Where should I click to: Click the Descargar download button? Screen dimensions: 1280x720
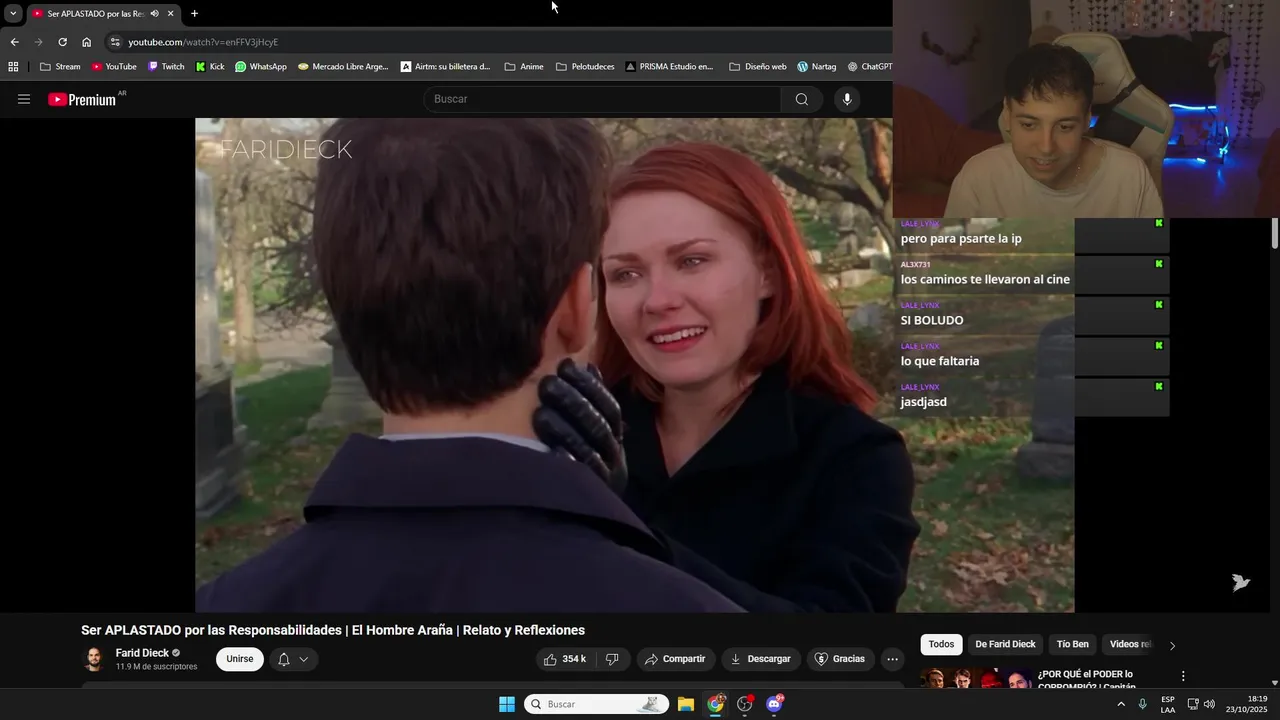[761, 659]
